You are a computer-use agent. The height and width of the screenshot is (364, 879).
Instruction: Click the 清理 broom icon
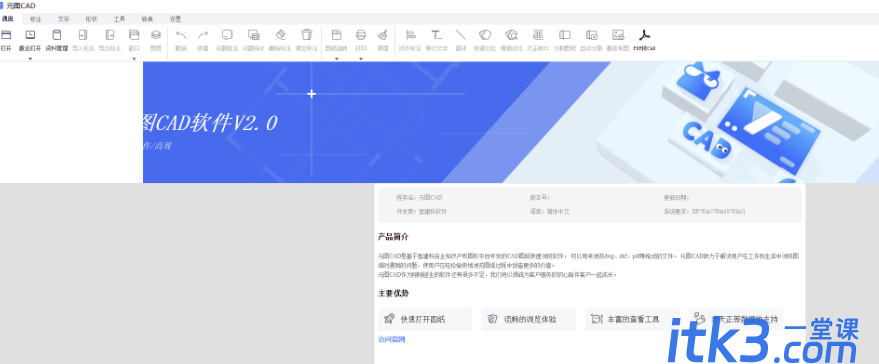coord(382,35)
